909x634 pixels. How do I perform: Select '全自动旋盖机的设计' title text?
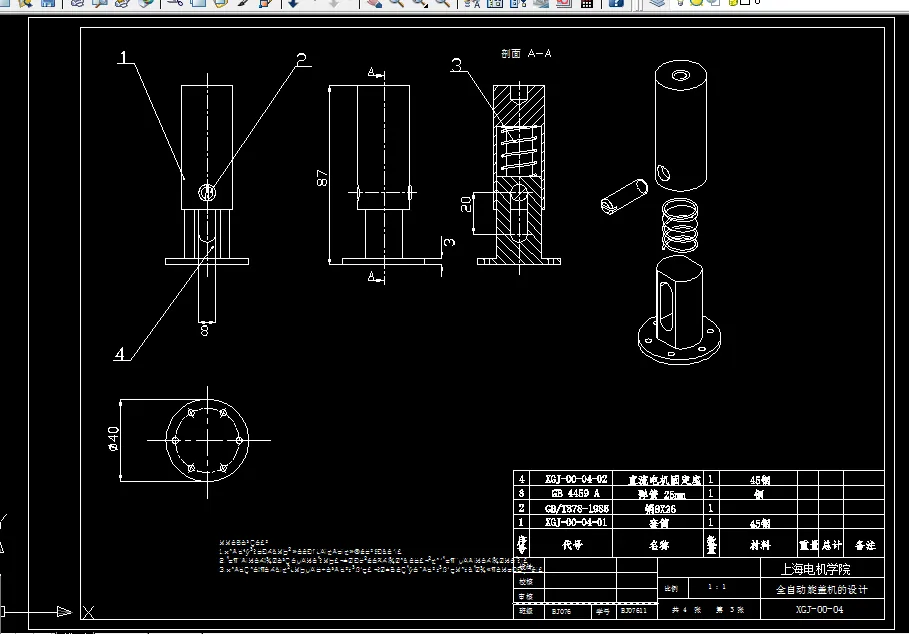[821, 590]
